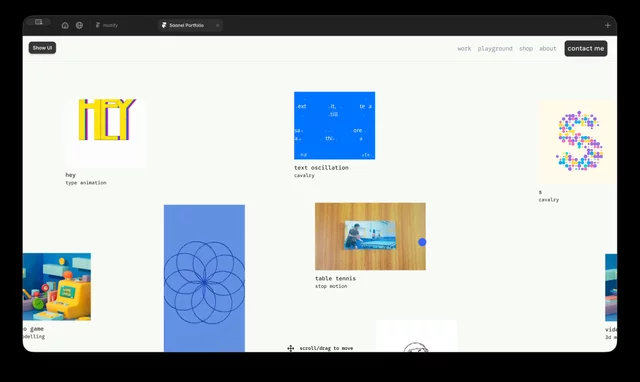
Task: Click the window switcher icon at far left of title bar
Action: click(x=38, y=22)
